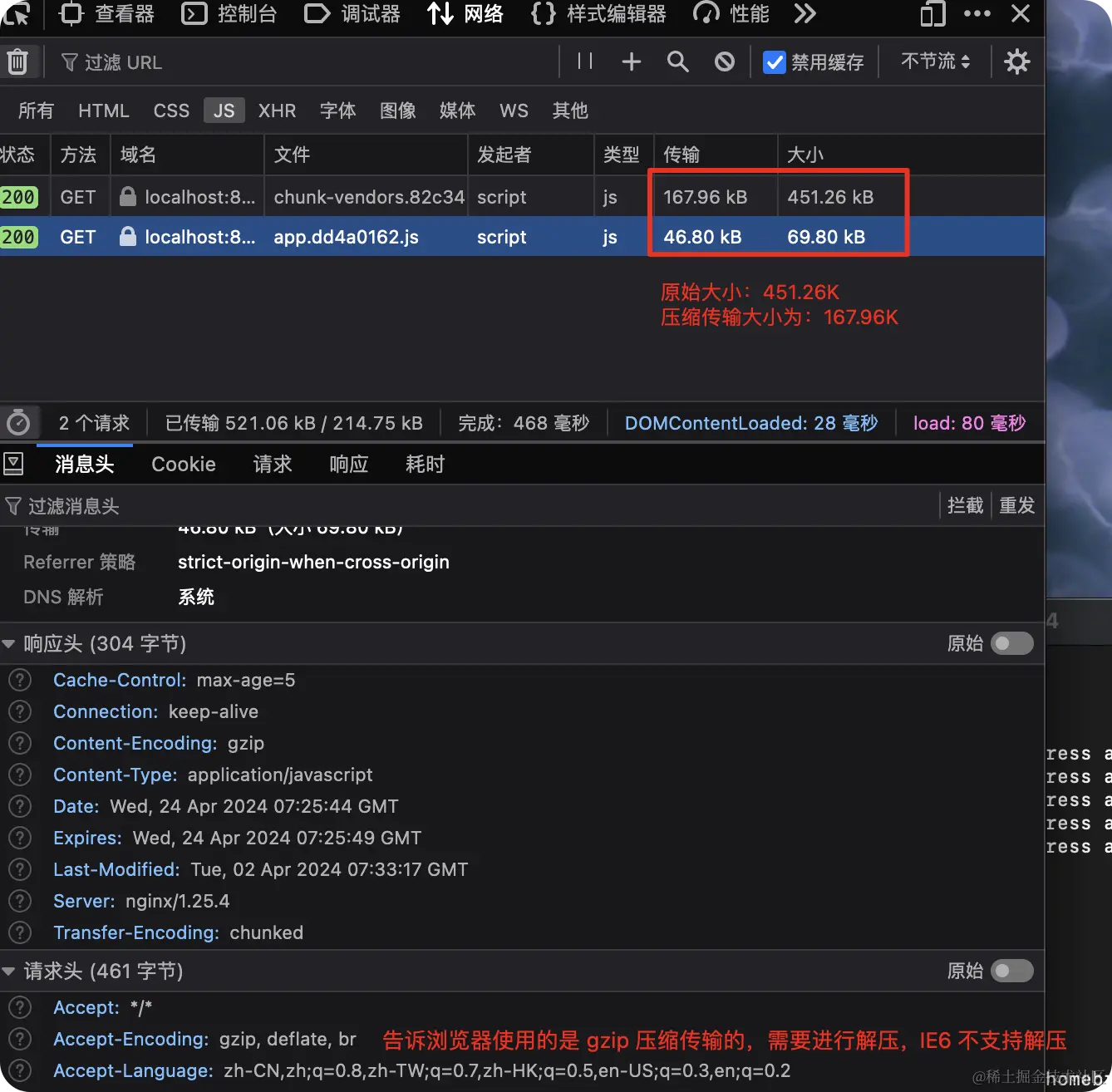Open DevTools settings with the gear icon
1112x1092 pixels.
tap(1017, 61)
